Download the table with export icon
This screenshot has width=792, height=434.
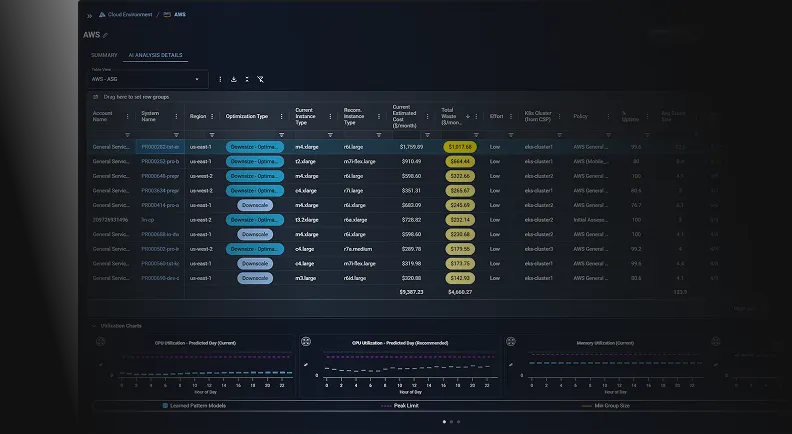(x=234, y=79)
